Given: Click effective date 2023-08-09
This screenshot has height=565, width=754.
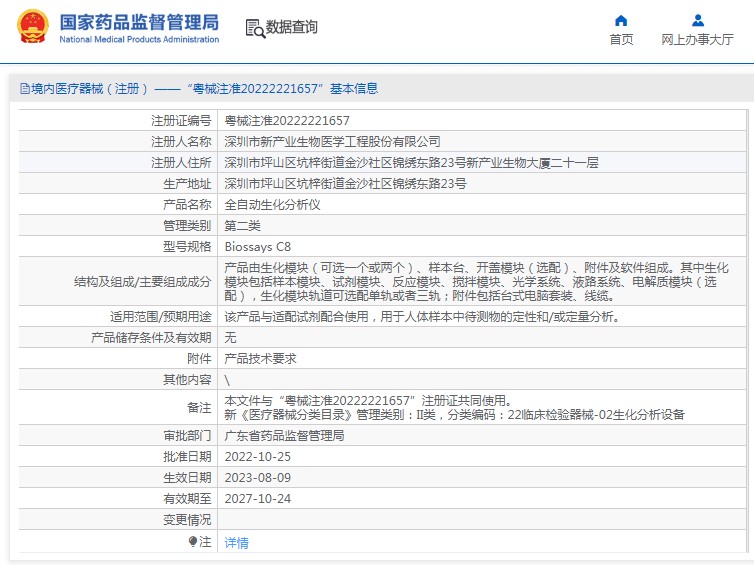Looking at the screenshot, I should click(x=258, y=478).
